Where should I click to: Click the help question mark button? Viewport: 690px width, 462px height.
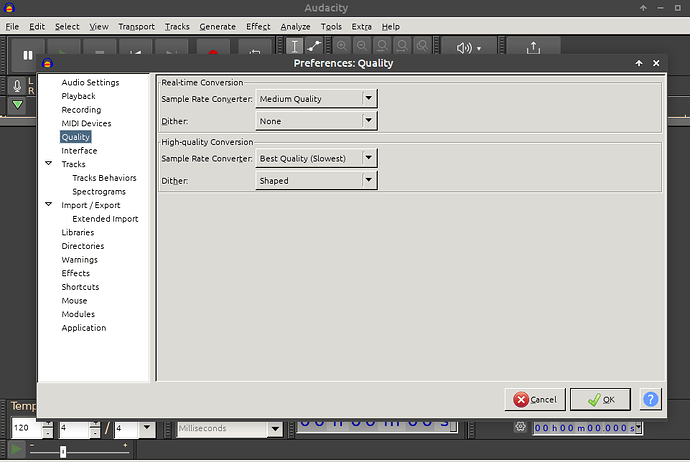(x=650, y=399)
